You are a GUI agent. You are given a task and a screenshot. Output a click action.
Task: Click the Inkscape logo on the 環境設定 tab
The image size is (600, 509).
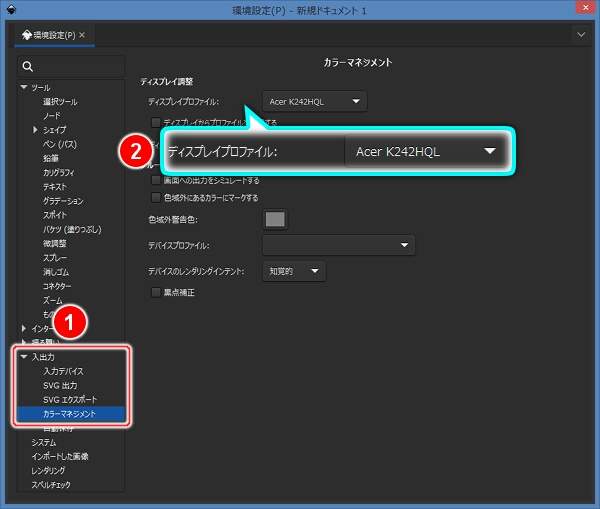point(27,35)
